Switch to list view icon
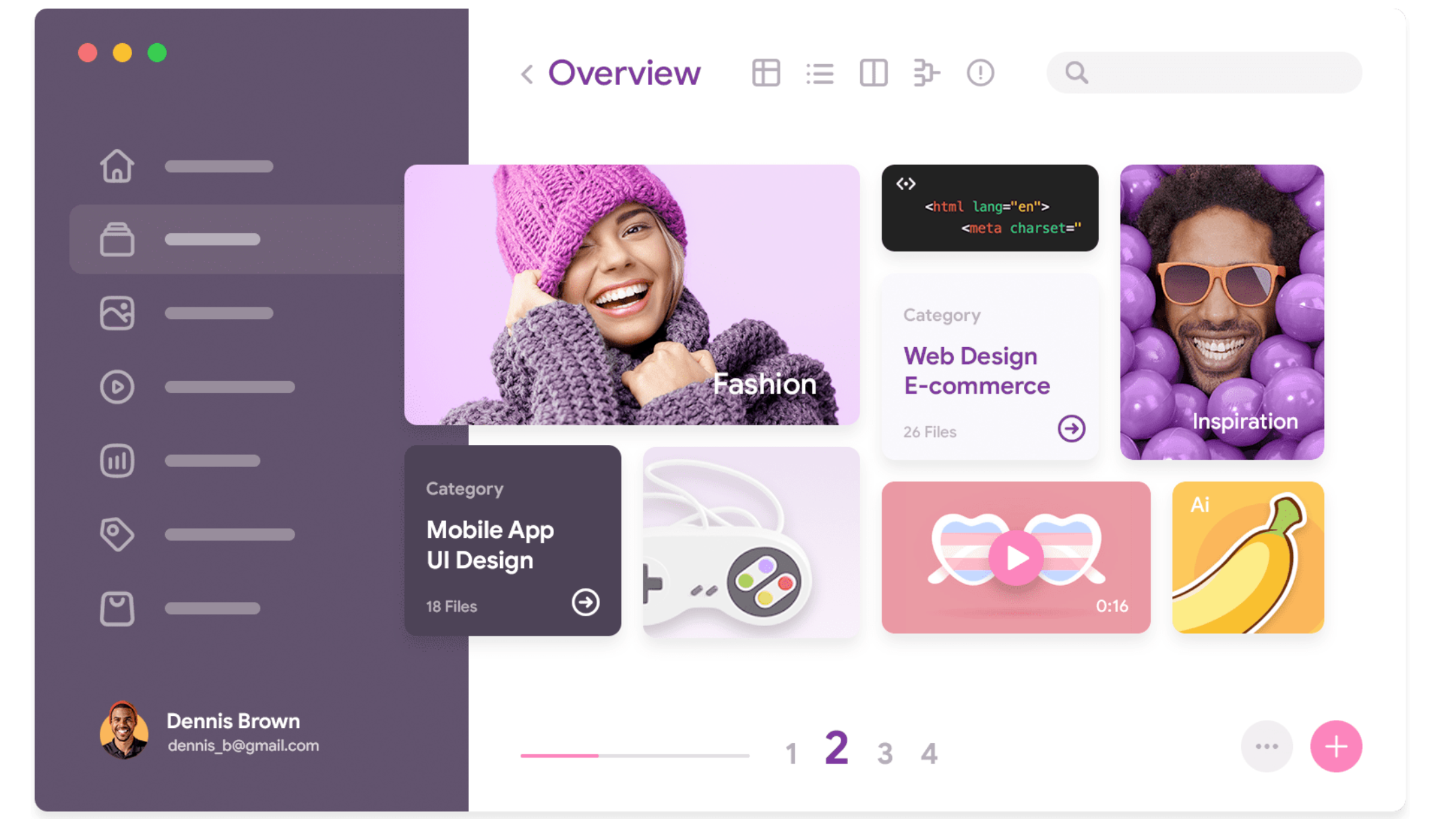Viewport: 1456px width, 819px height. [820, 73]
